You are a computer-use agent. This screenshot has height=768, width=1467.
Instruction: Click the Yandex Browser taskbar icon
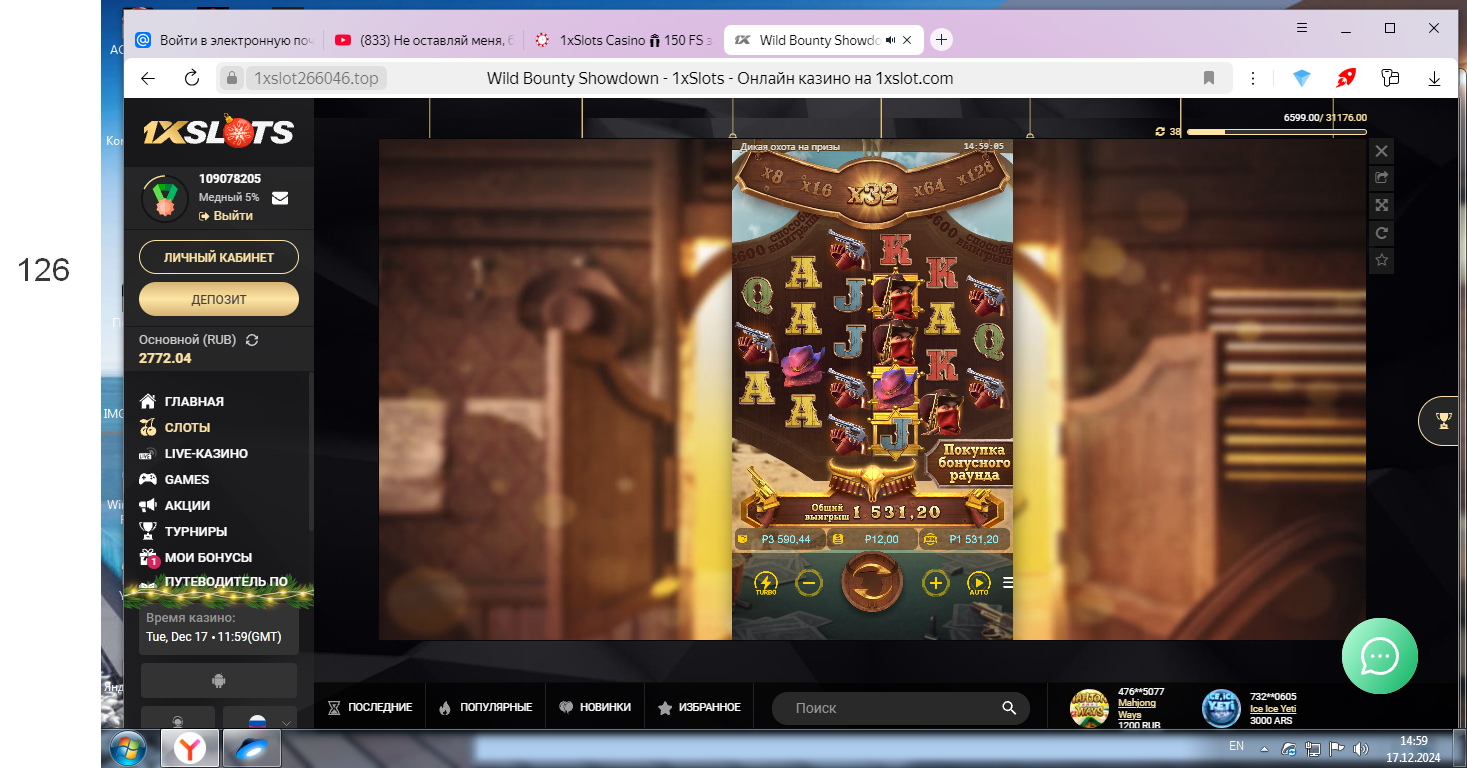coord(189,748)
